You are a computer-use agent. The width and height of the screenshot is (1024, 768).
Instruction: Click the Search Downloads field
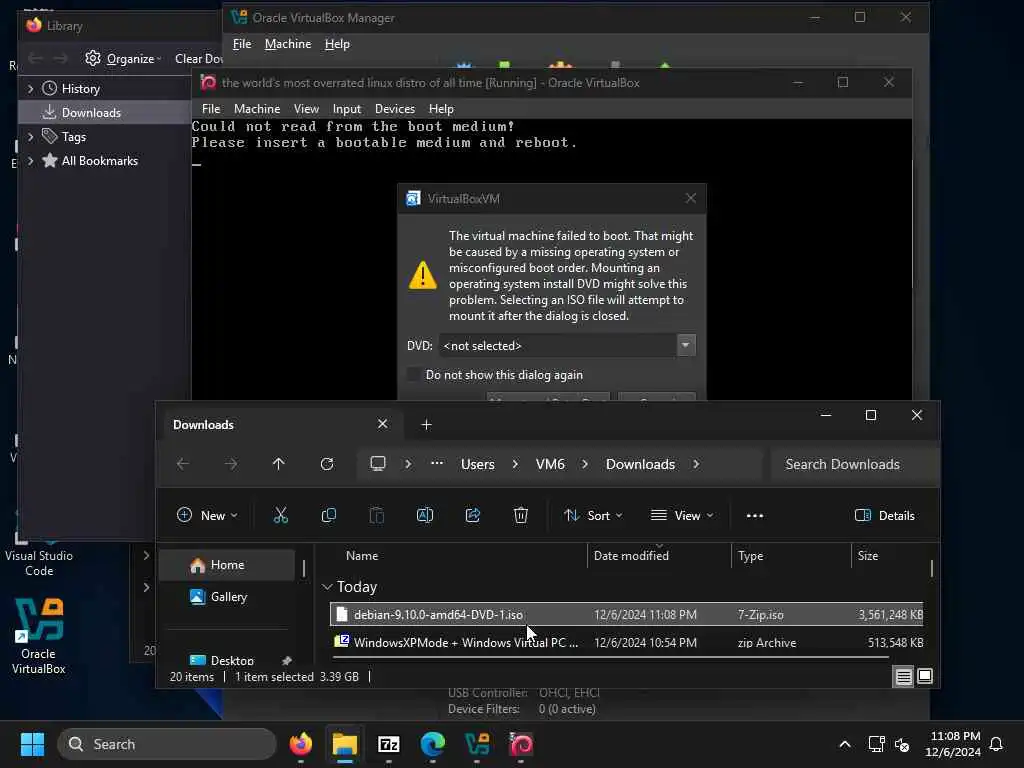point(854,464)
